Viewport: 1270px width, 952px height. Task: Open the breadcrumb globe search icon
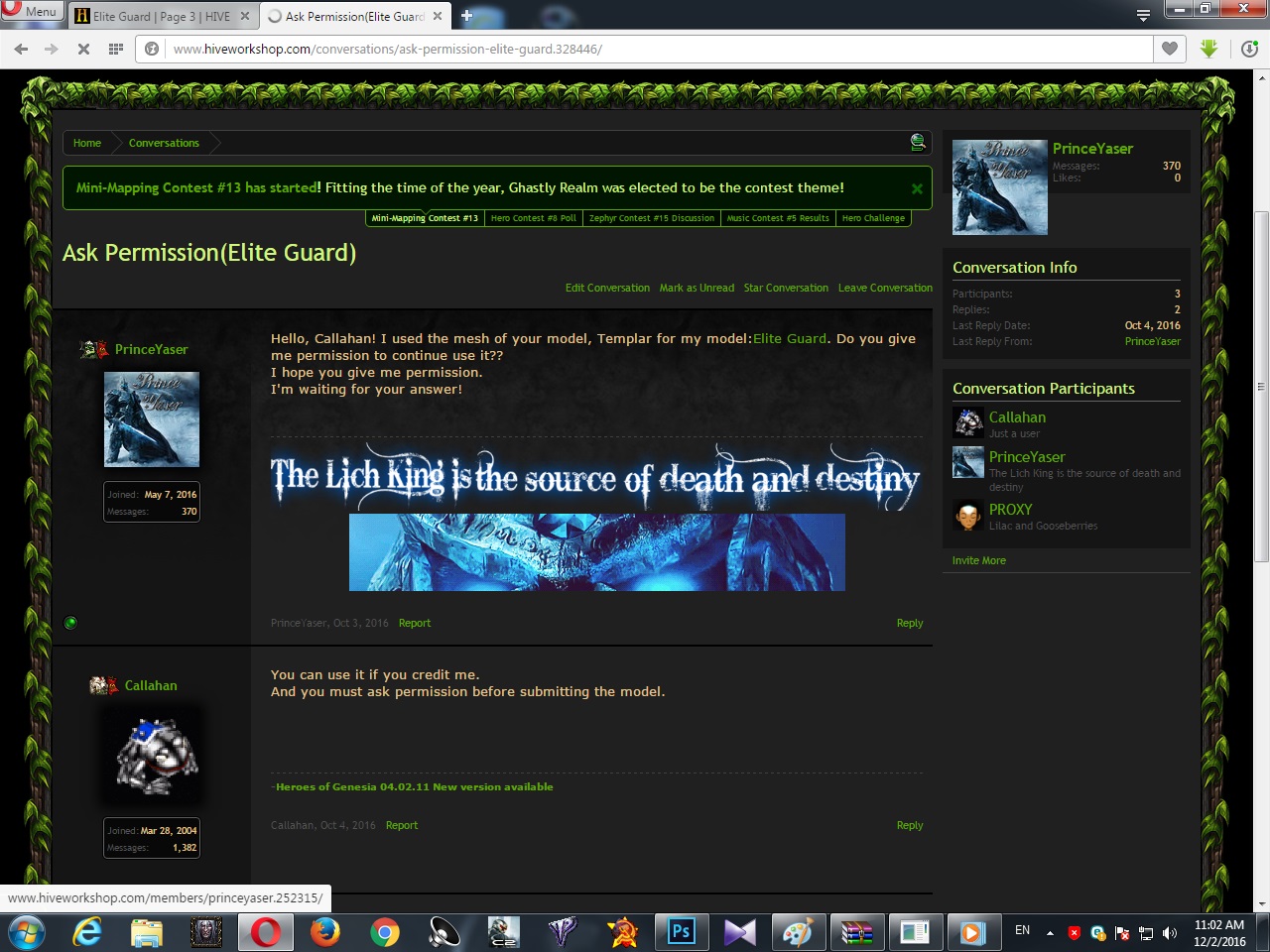(x=918, y=142)
